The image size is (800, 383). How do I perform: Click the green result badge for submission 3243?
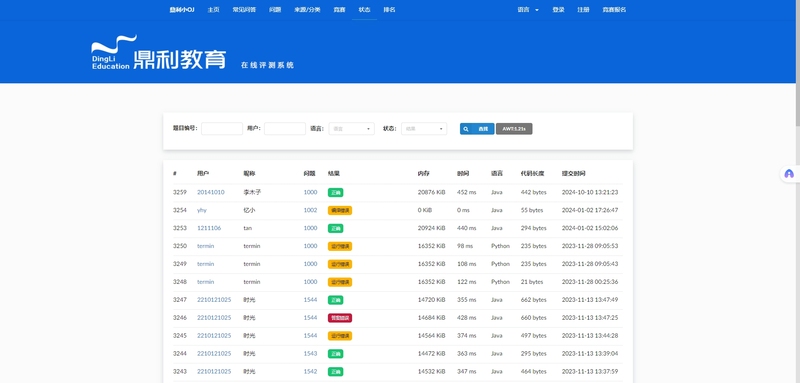click(335, 371)
